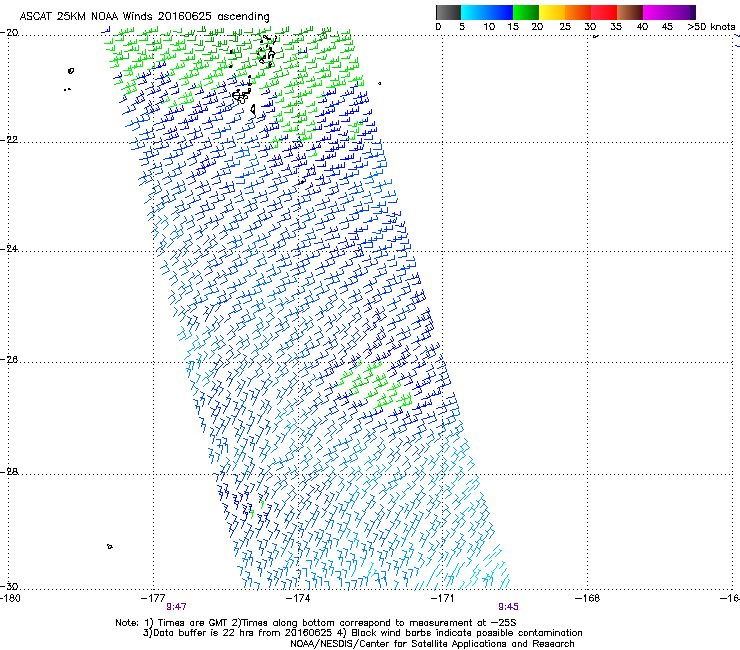Click the purple 9:47 pass time
Screen dimensions: 740x650
(x=176, y=607)
